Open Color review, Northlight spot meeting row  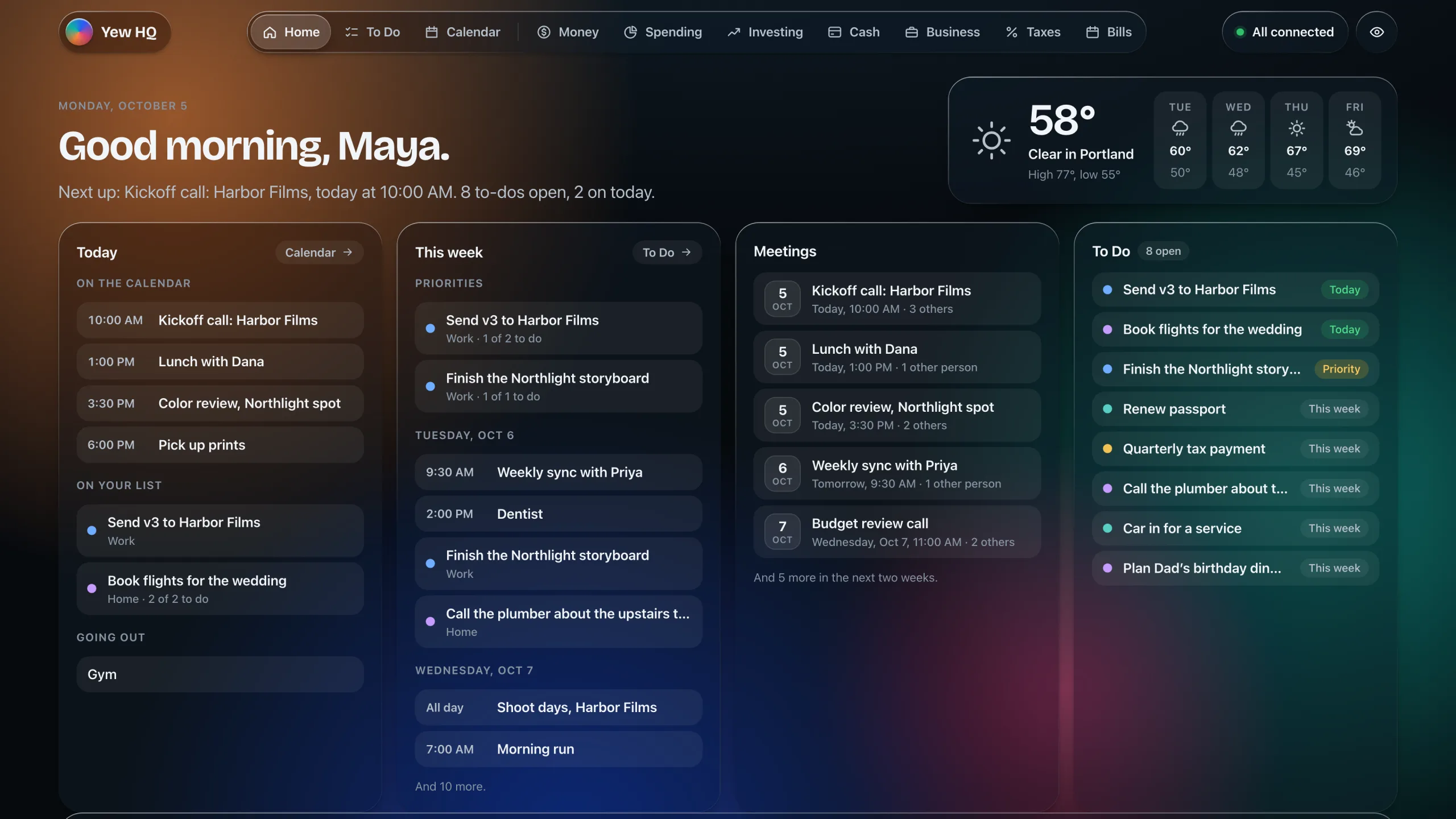pyautogui.click(x=897, y=415)
